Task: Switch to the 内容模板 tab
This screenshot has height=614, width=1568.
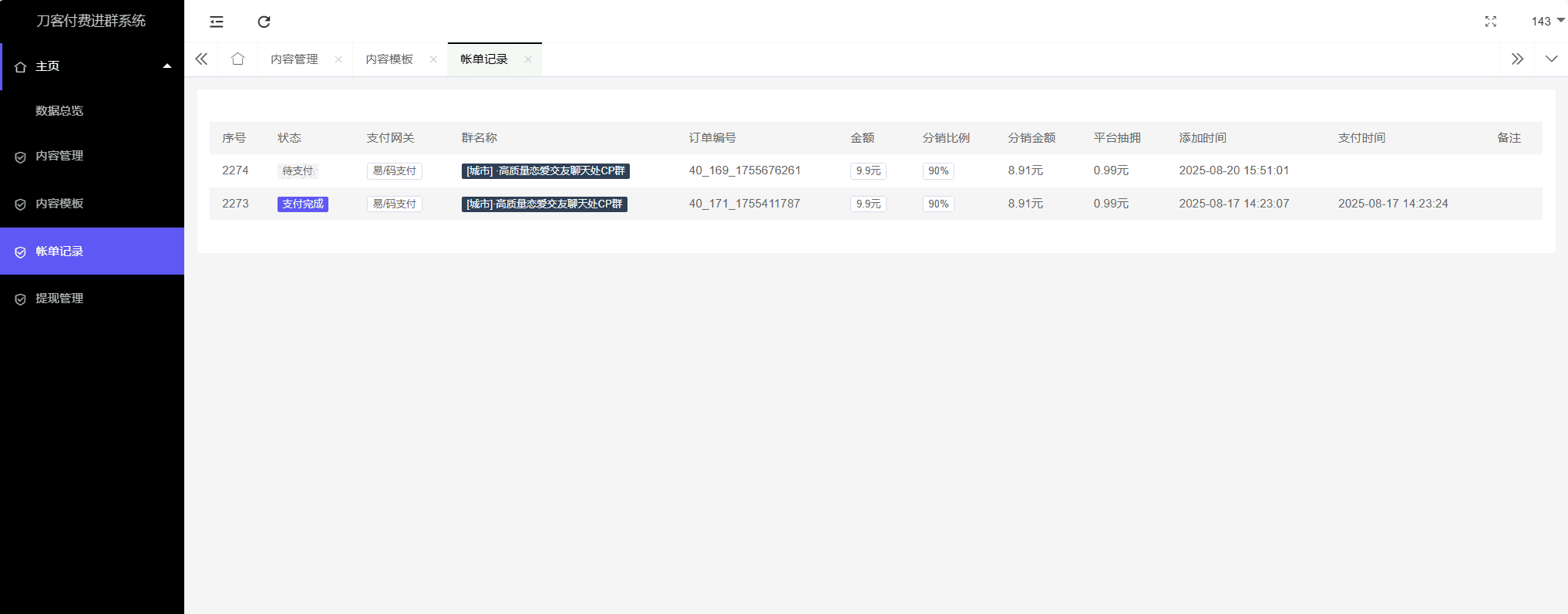Action: [x=389, y=59]
